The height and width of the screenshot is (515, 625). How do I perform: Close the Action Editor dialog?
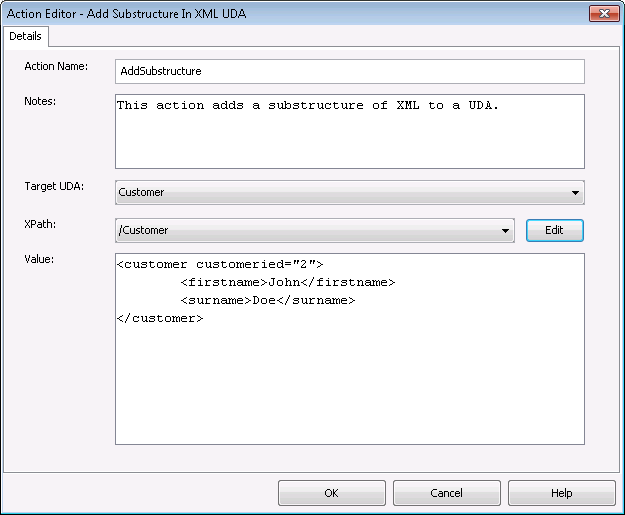[603, 14]
